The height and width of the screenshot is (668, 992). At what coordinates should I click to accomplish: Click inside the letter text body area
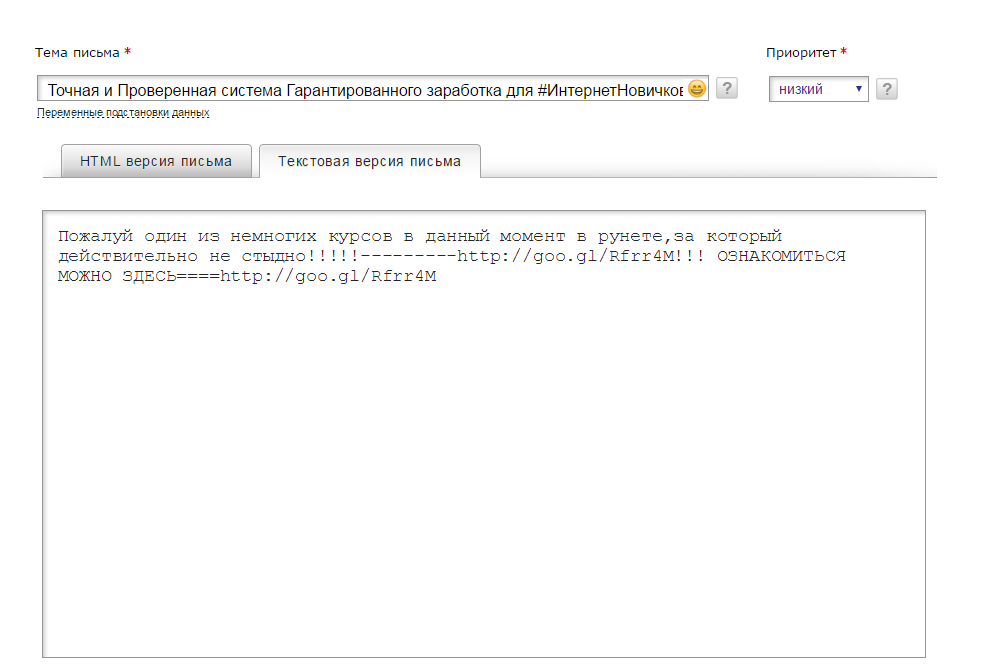click(484, 434)
